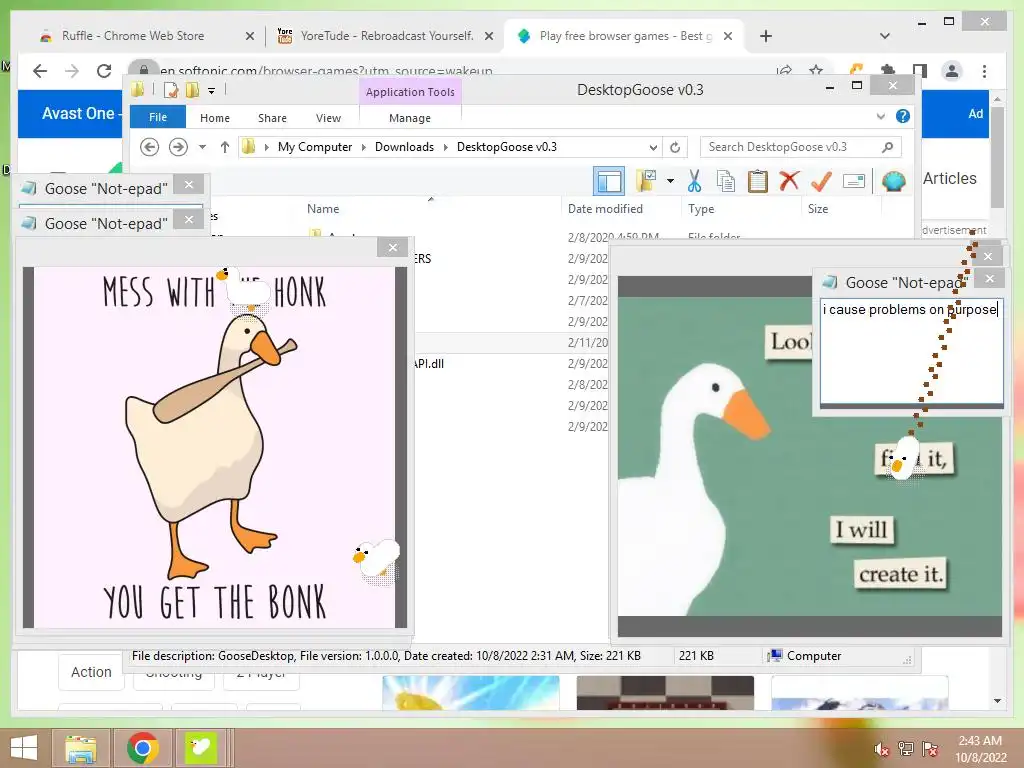Click the Chrome Back button
The image size is (1024, 768).
(40, 71)
